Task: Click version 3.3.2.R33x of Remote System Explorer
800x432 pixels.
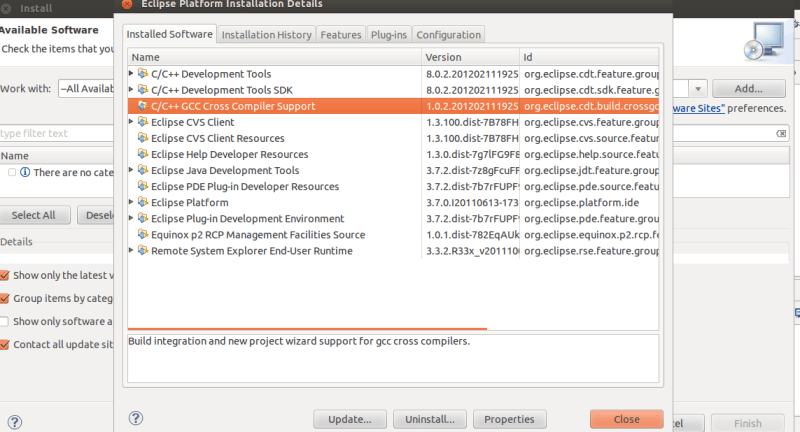Action: tap(471, 251)
